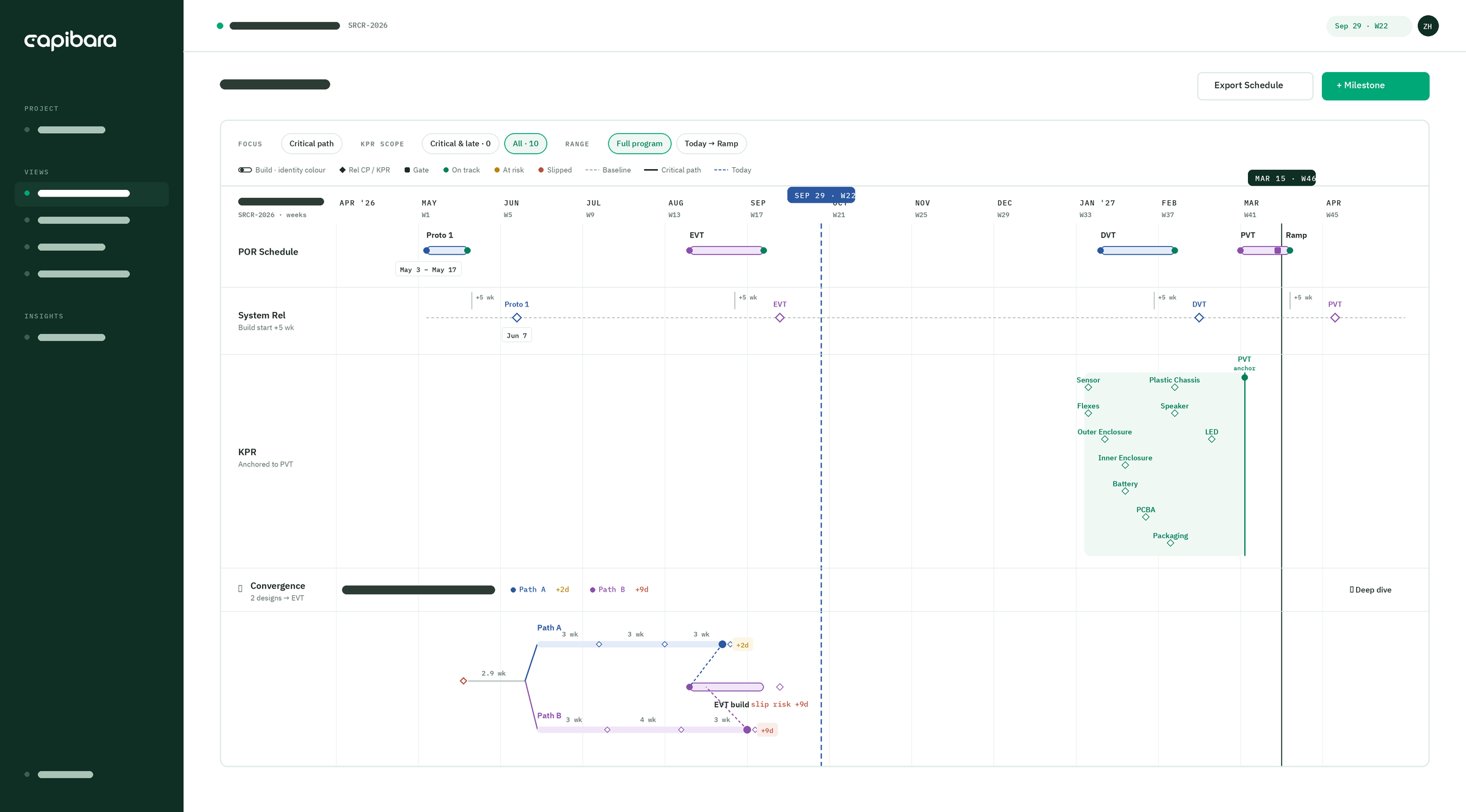
Task: Select the Inner Enclosure KPR diamond
Action: coord(1125,465)
